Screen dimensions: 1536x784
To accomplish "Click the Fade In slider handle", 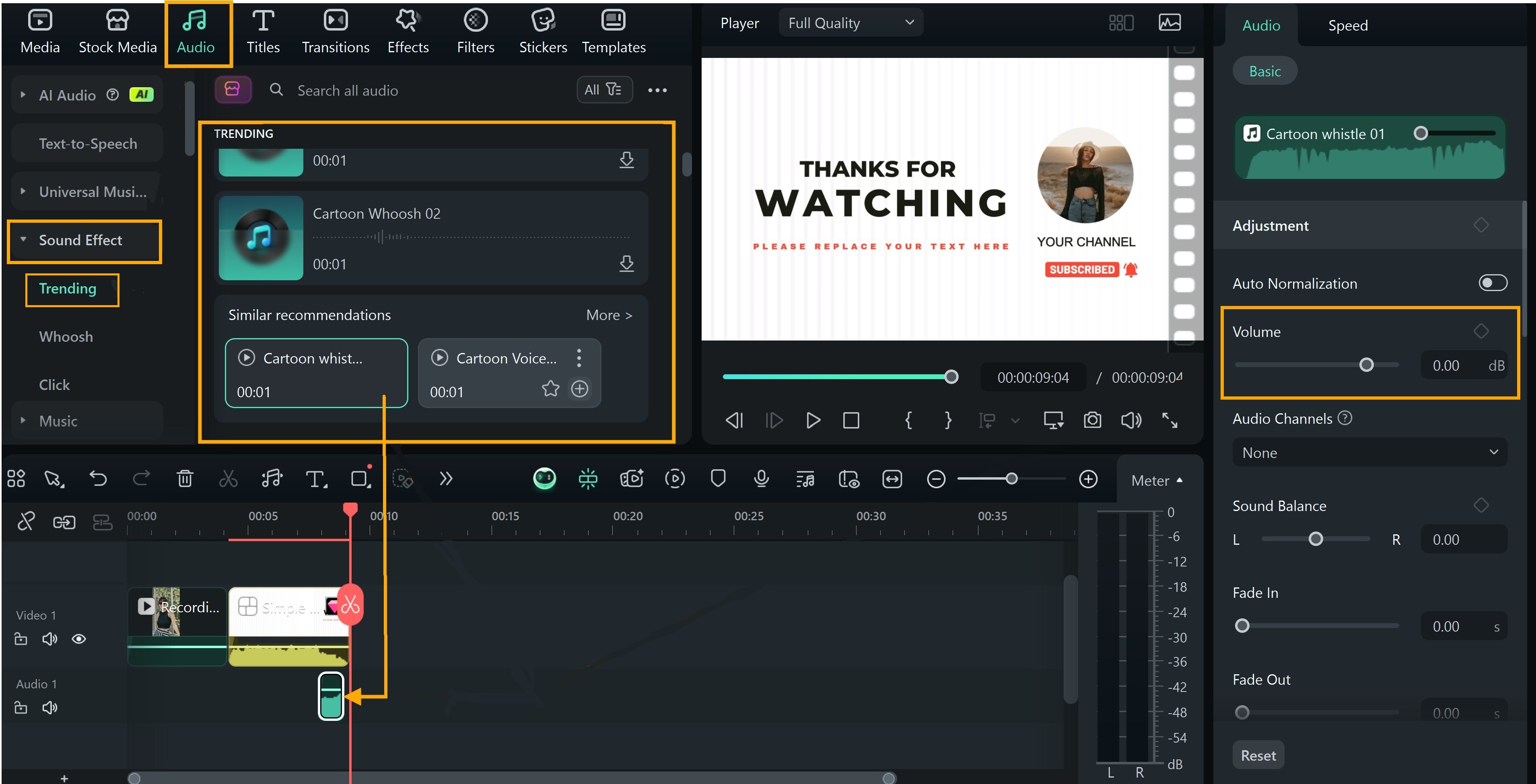I will (1242, 626).
